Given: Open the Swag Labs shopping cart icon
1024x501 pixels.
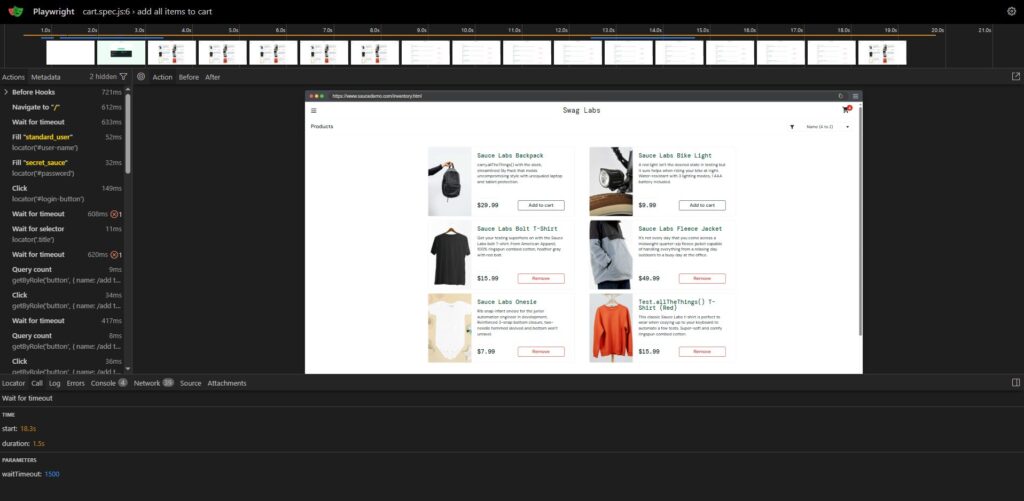Looking at the screenshot, I should (x=846, y=109).
